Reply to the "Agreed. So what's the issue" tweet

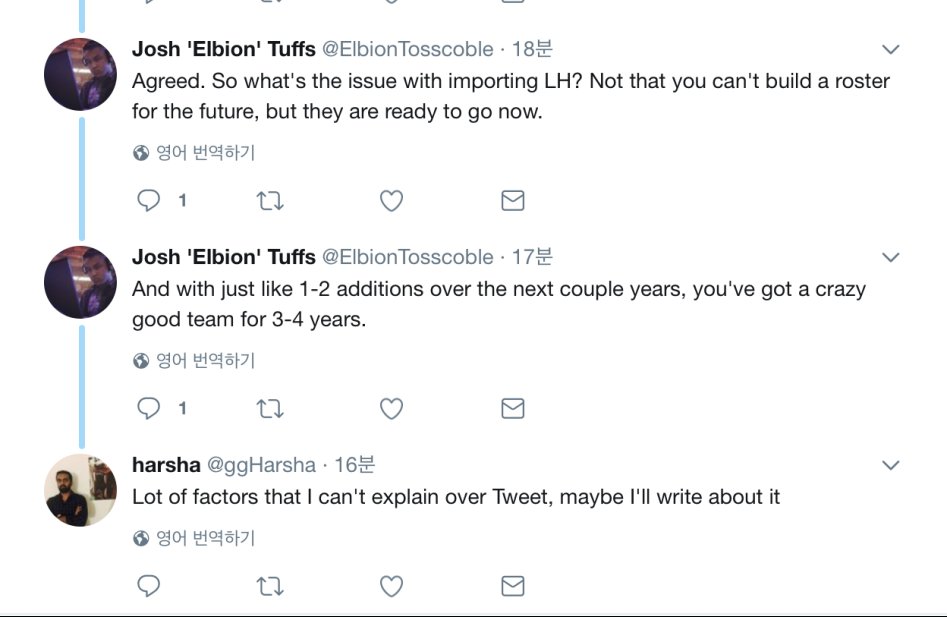tap(149, 201)
